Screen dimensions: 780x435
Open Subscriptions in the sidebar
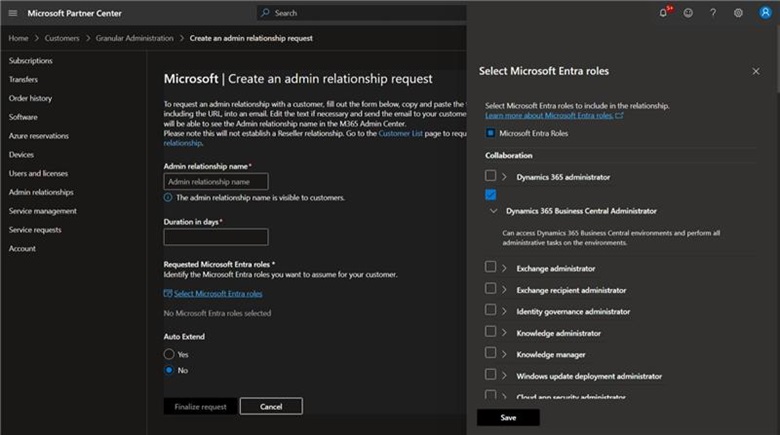pyautogui.click(x=30, y=61)
